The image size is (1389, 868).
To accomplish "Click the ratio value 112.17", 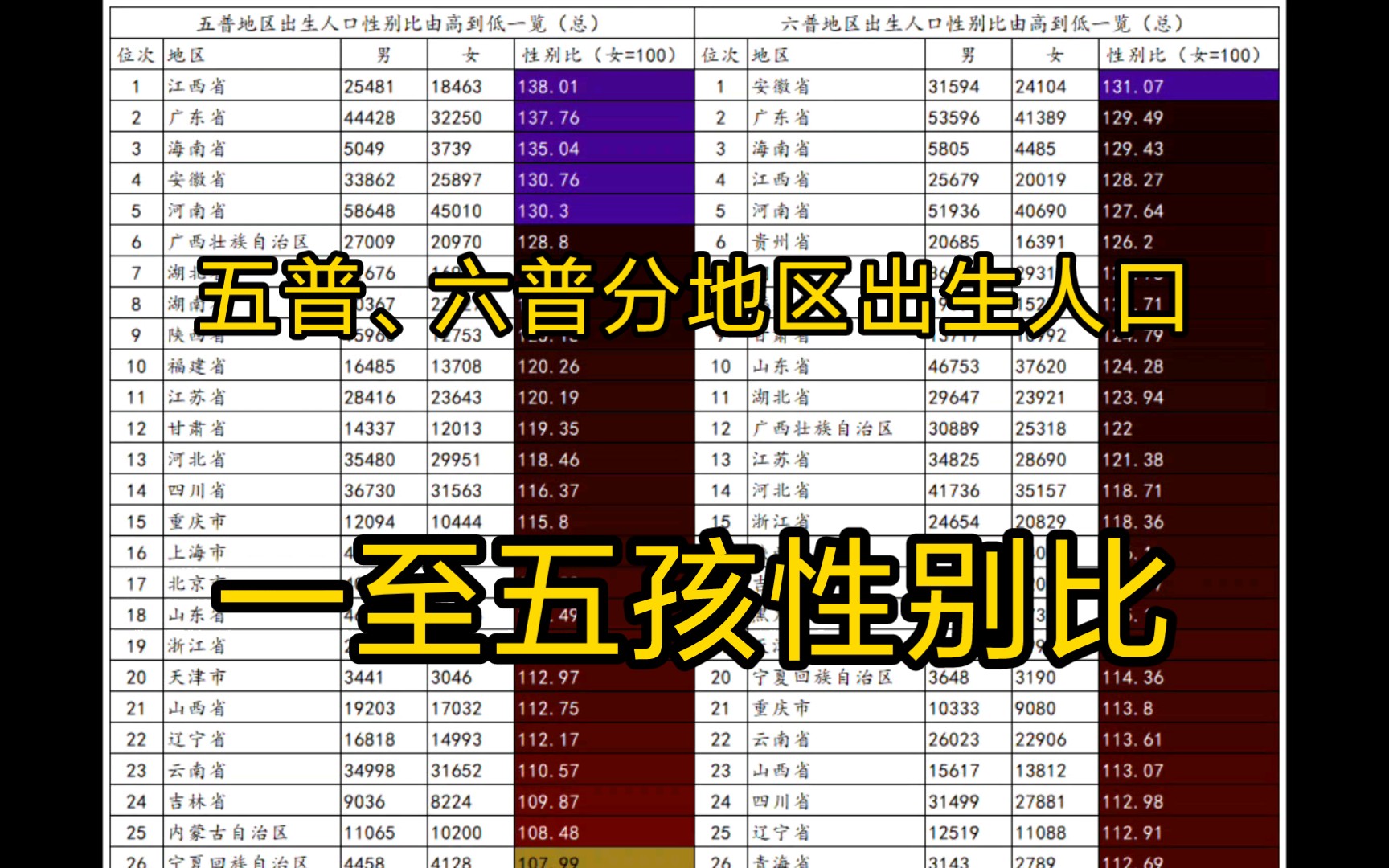I will point(548,740).
